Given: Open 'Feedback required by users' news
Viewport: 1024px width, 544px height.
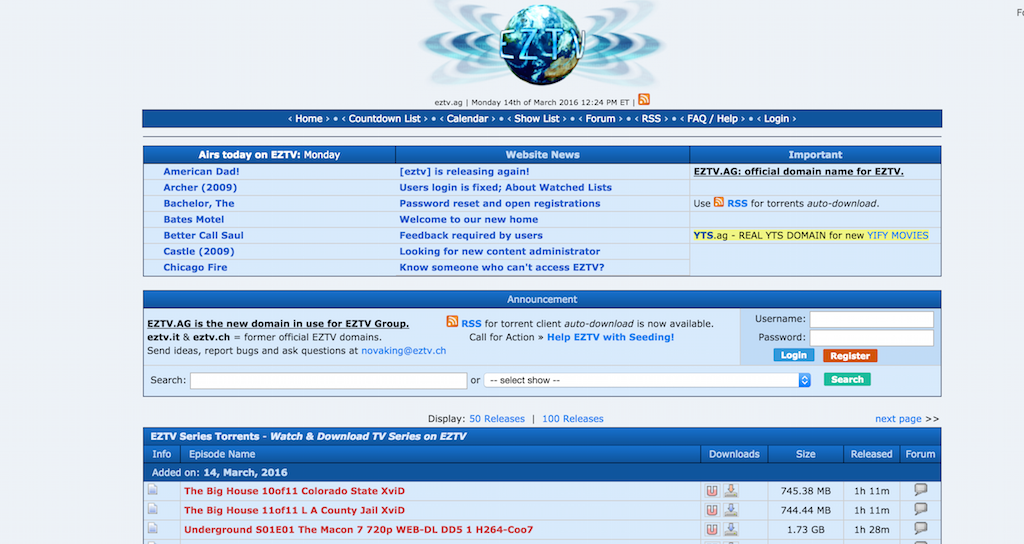Looking at the screenshot, I should (x=471, y=235).
